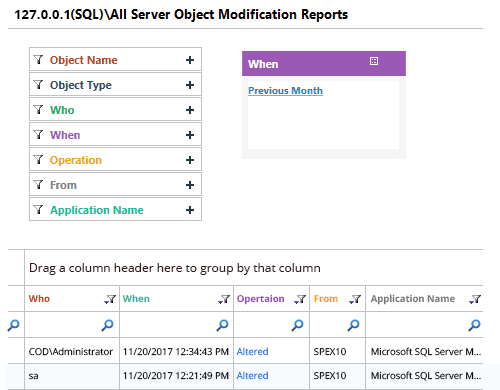The image size is (500, 390).
Task: Click the filter icon in Who column header
Action: pyautogui.click(x=110, y=299)
